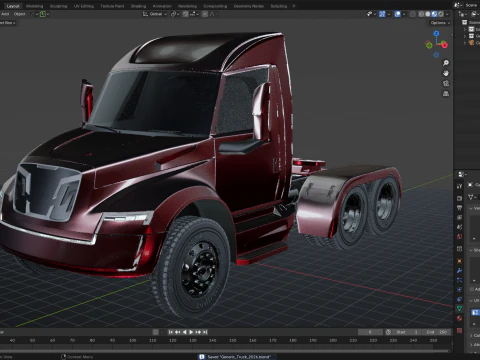Image resolution: width=480 pixels, height=360 pixels.
Task: Open the World properties tab
Action: coord(459,236)
